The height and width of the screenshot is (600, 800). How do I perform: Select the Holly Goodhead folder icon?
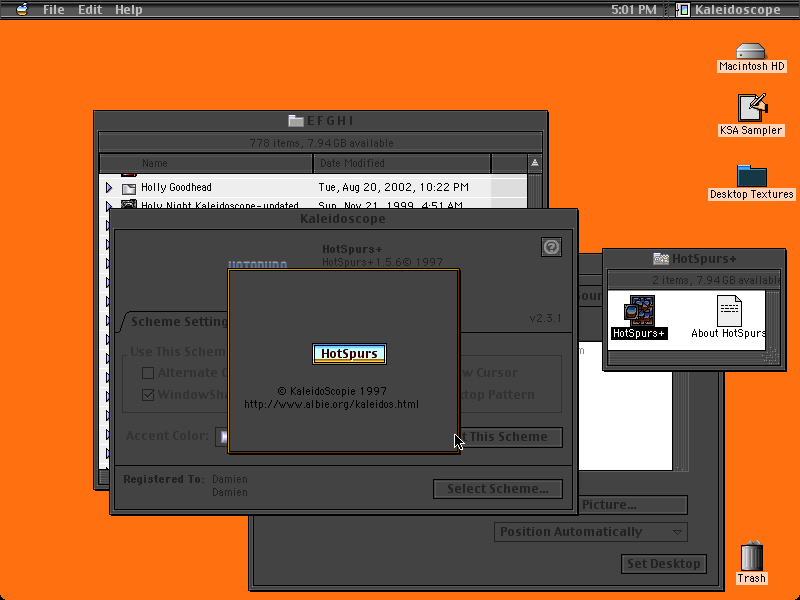click(129, 188)
